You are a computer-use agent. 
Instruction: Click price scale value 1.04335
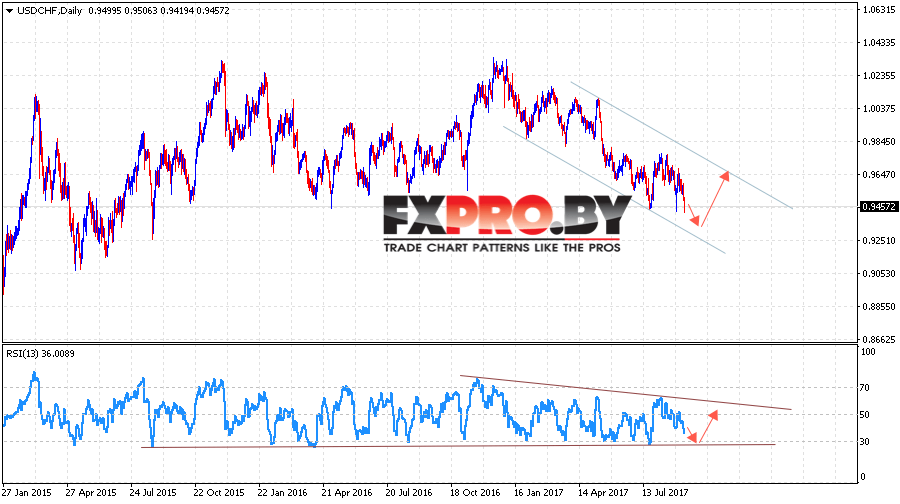(879, 42)
